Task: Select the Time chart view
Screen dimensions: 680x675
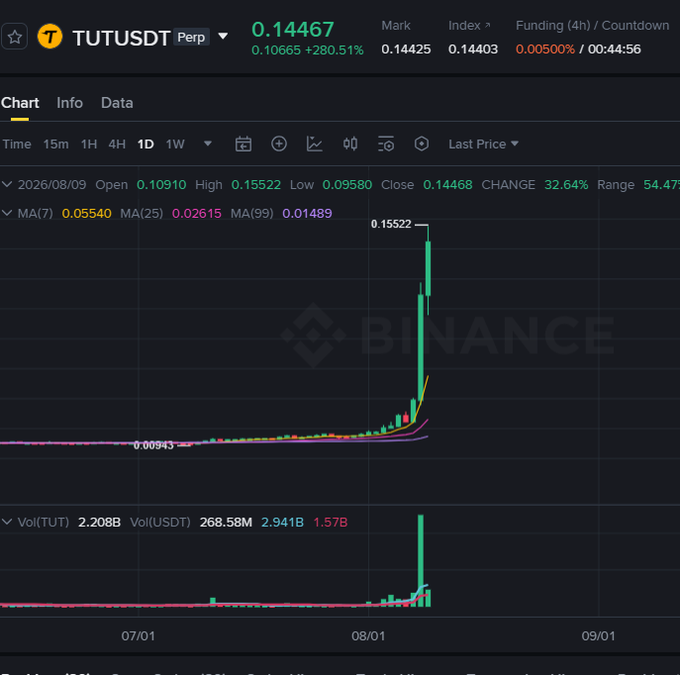Action: [x=17, y=144]
